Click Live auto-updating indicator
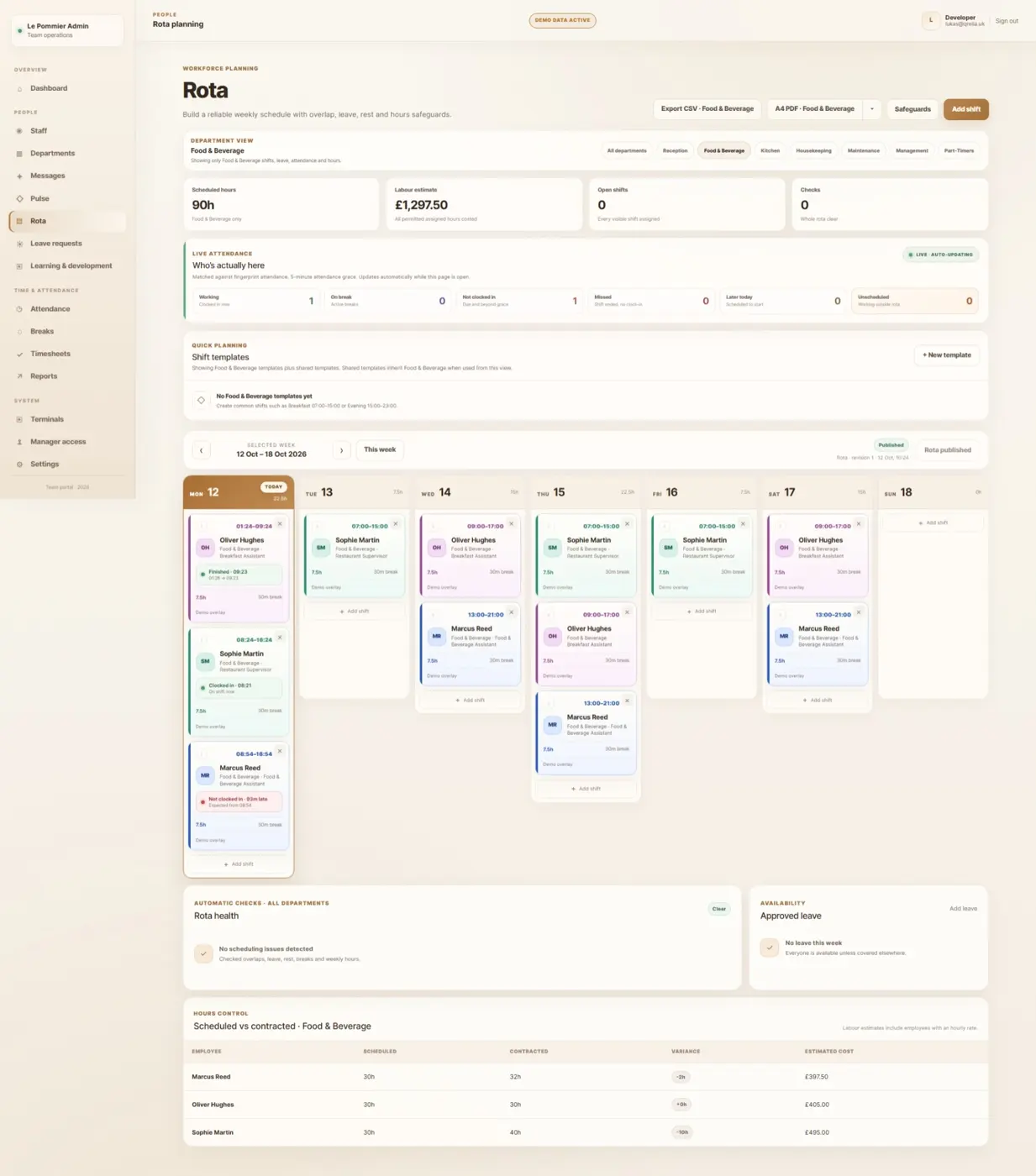This screenshot has width=1036, height=1176. [941, 255]
